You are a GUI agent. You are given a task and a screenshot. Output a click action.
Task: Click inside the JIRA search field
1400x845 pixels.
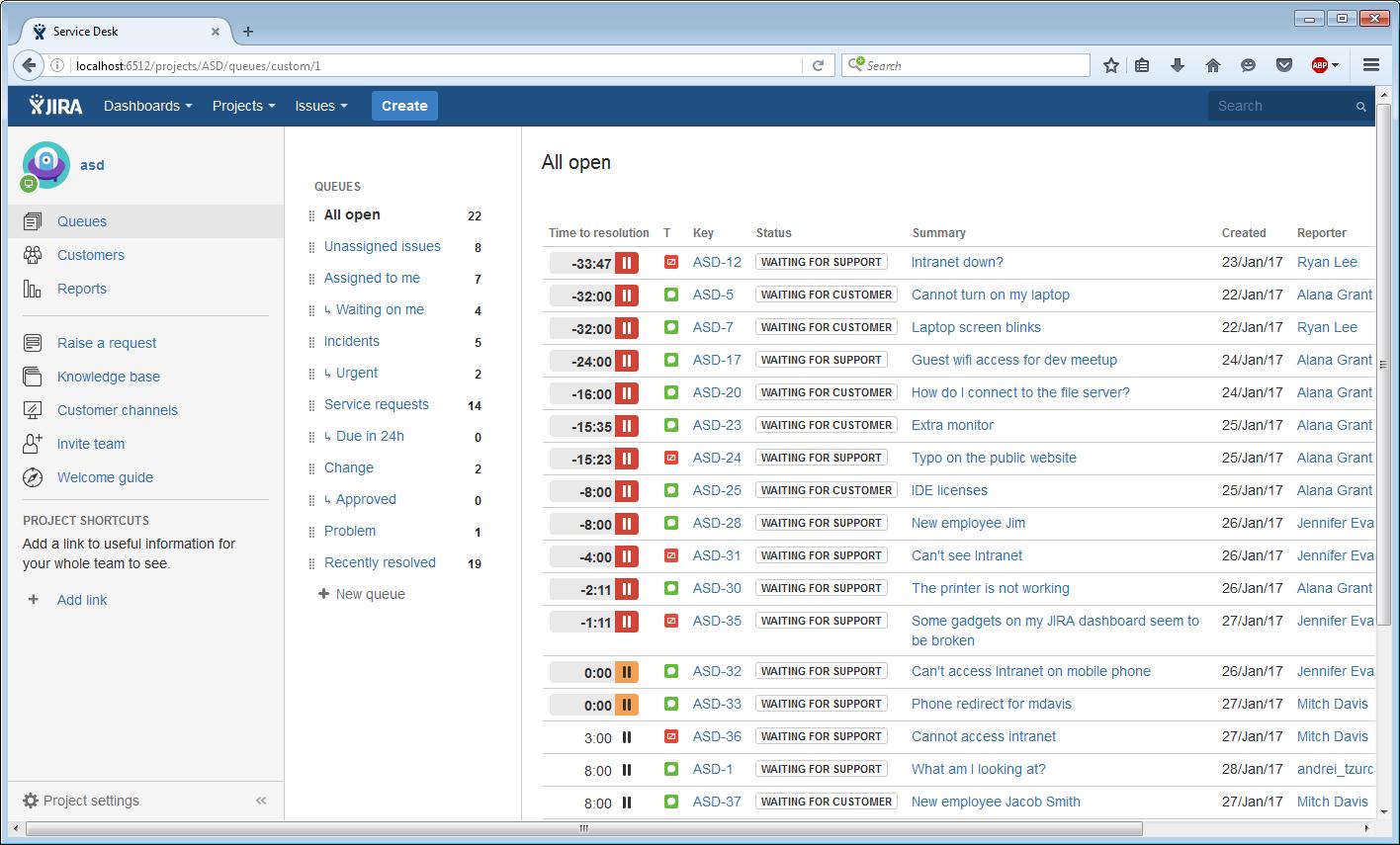pyautogui.click(x=1280, y=106)
